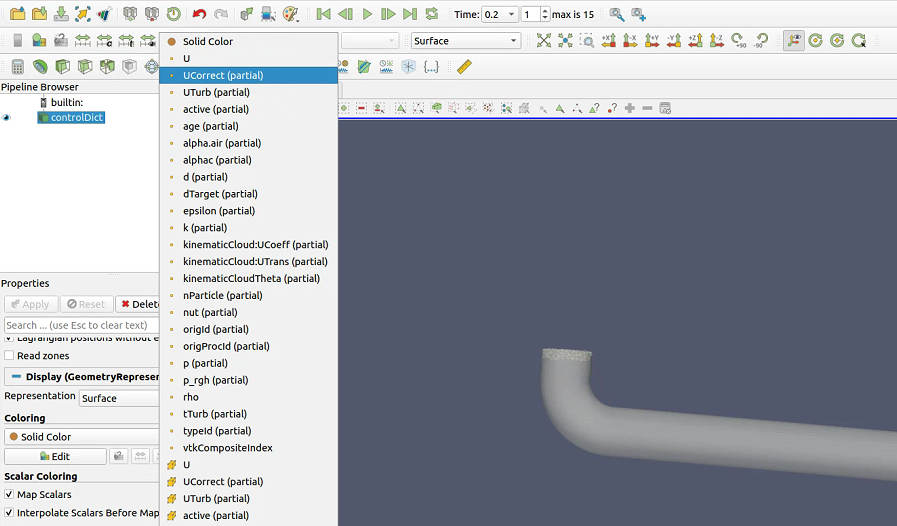Click the Find Data magnifier icon
897x526 pixels.
point(617,14)
